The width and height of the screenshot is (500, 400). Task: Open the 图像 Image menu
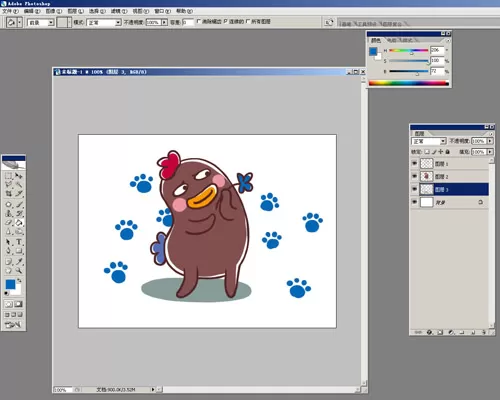[54, 11]
